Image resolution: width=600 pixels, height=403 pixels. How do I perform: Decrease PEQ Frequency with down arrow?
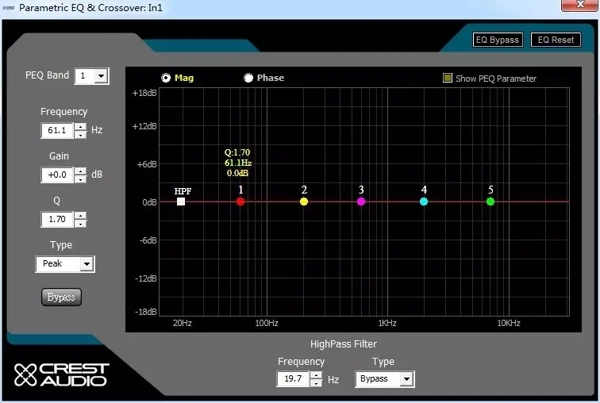coord(80,134)
